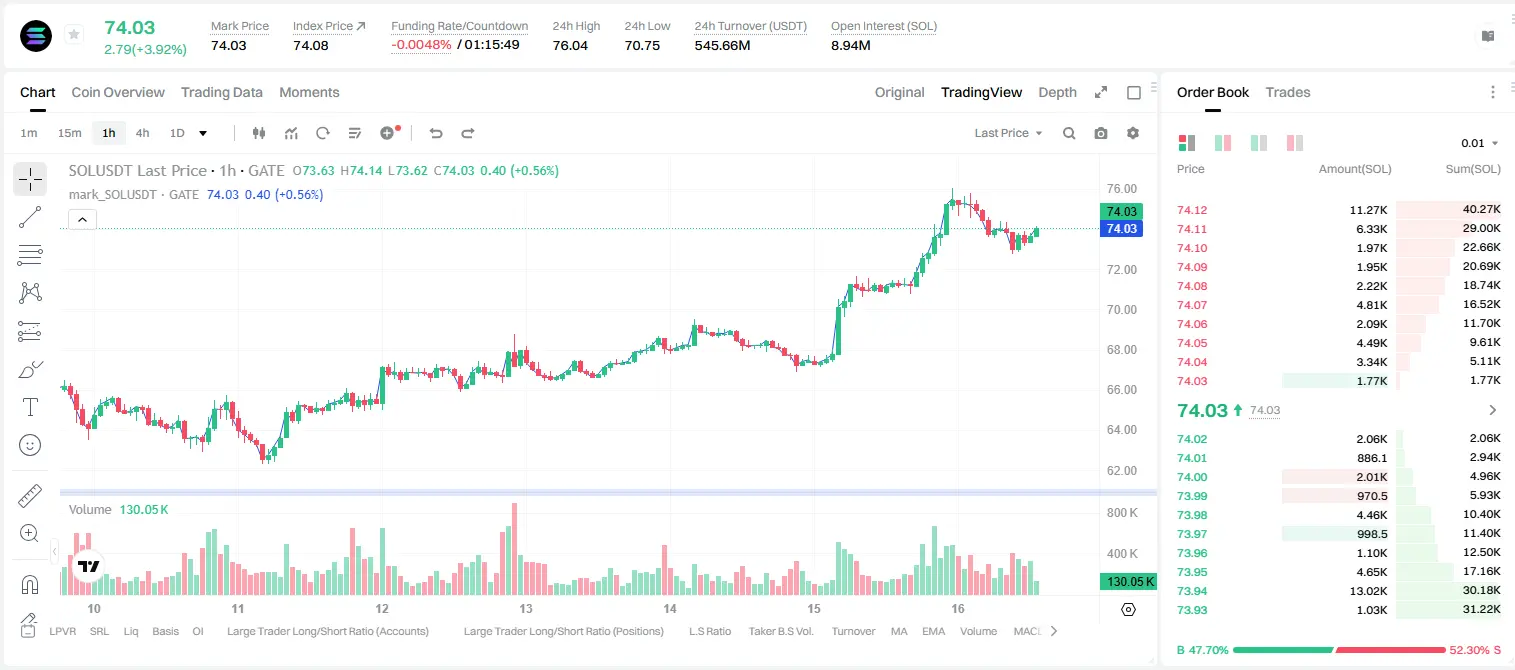Switch to the Trades tab

[x=1288, y=92]
